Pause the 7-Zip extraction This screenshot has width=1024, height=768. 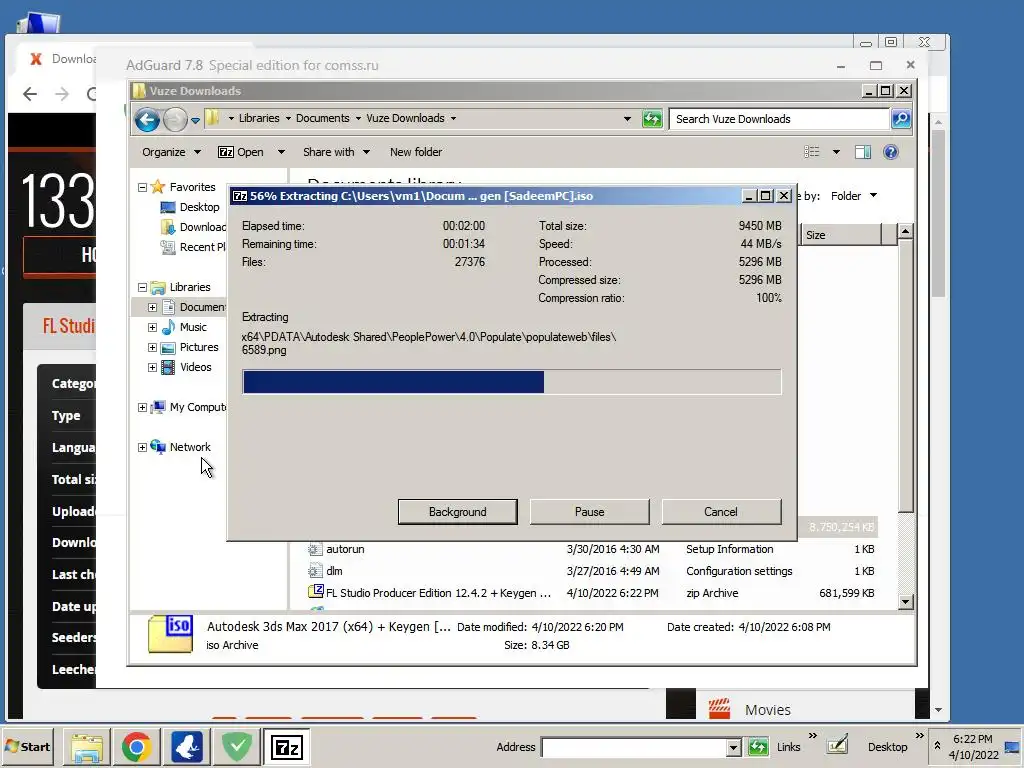click(590, 512)
